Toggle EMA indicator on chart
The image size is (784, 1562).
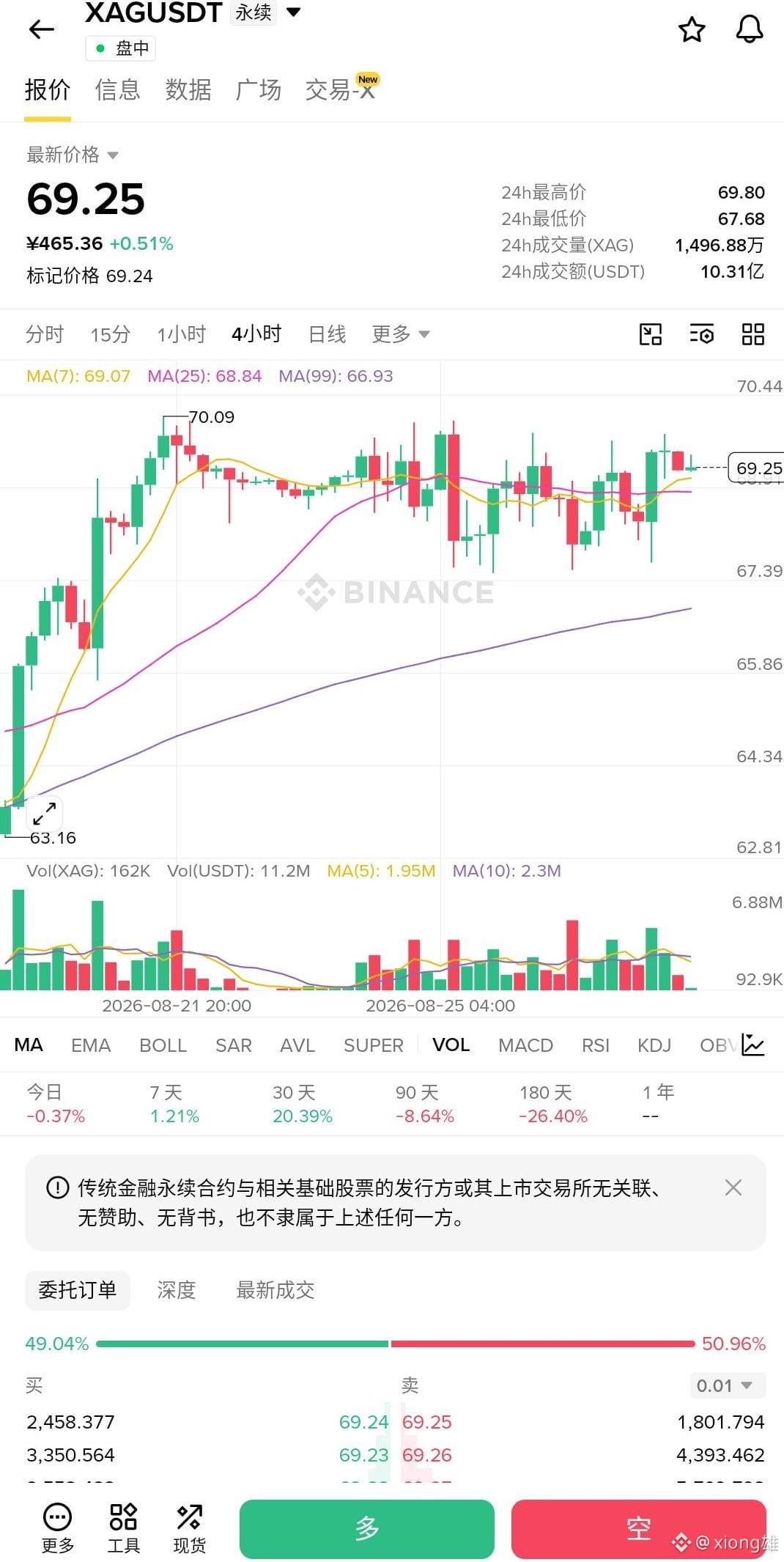91,1045
